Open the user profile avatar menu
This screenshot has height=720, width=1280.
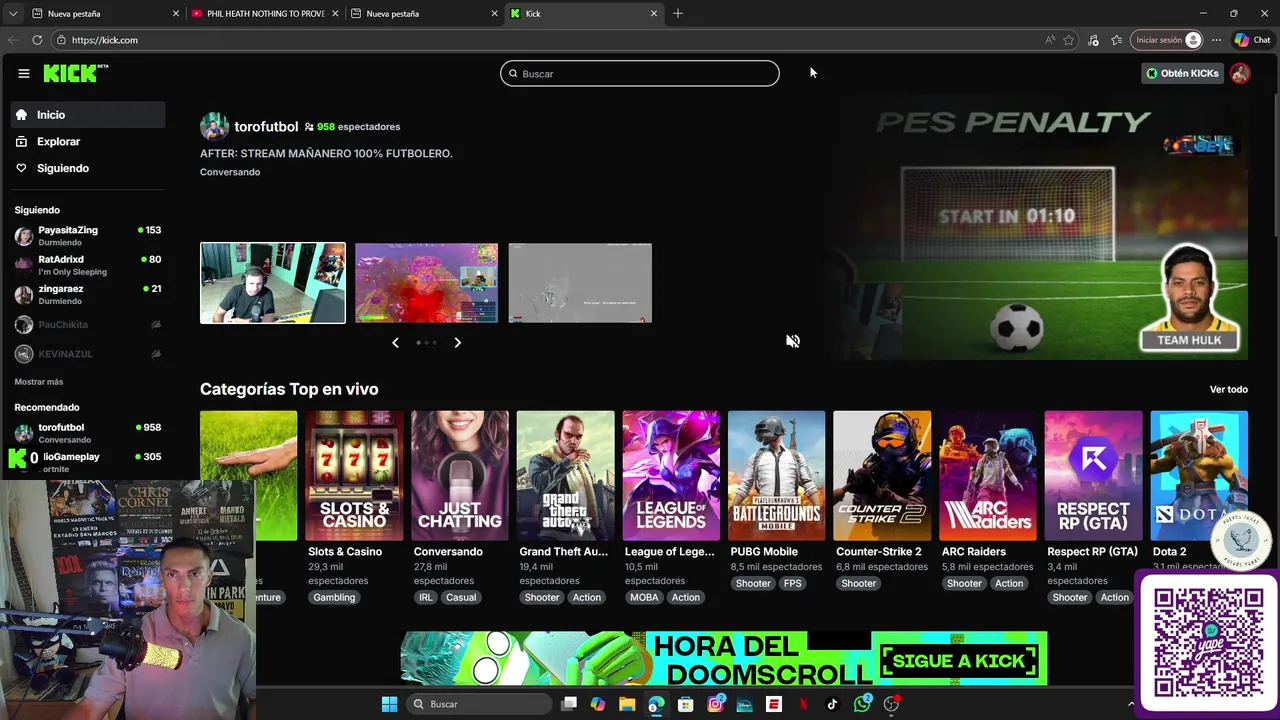(1240, 73)
